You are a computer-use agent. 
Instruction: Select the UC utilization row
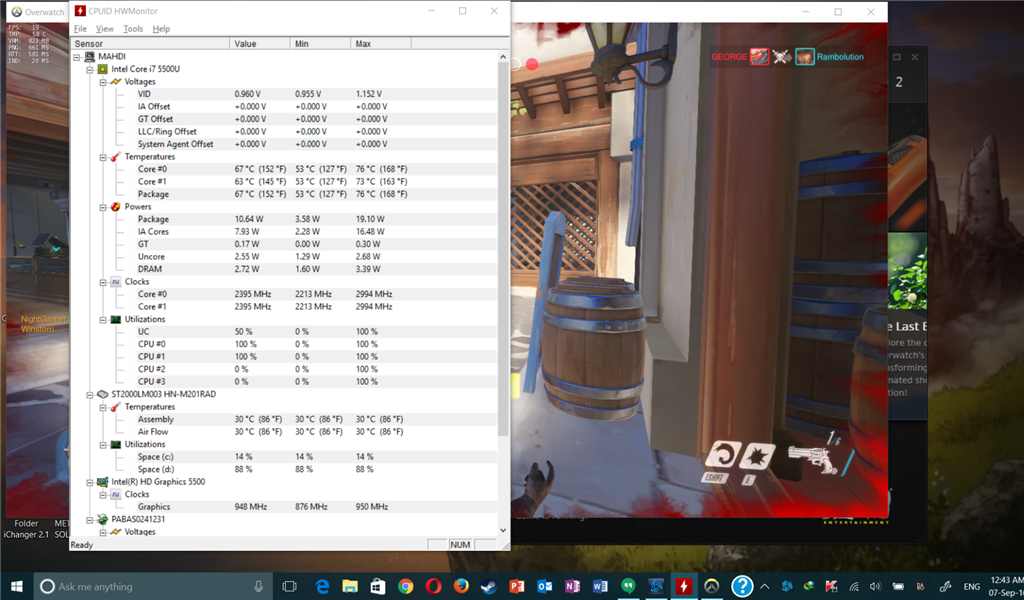(x=284, y=332)
